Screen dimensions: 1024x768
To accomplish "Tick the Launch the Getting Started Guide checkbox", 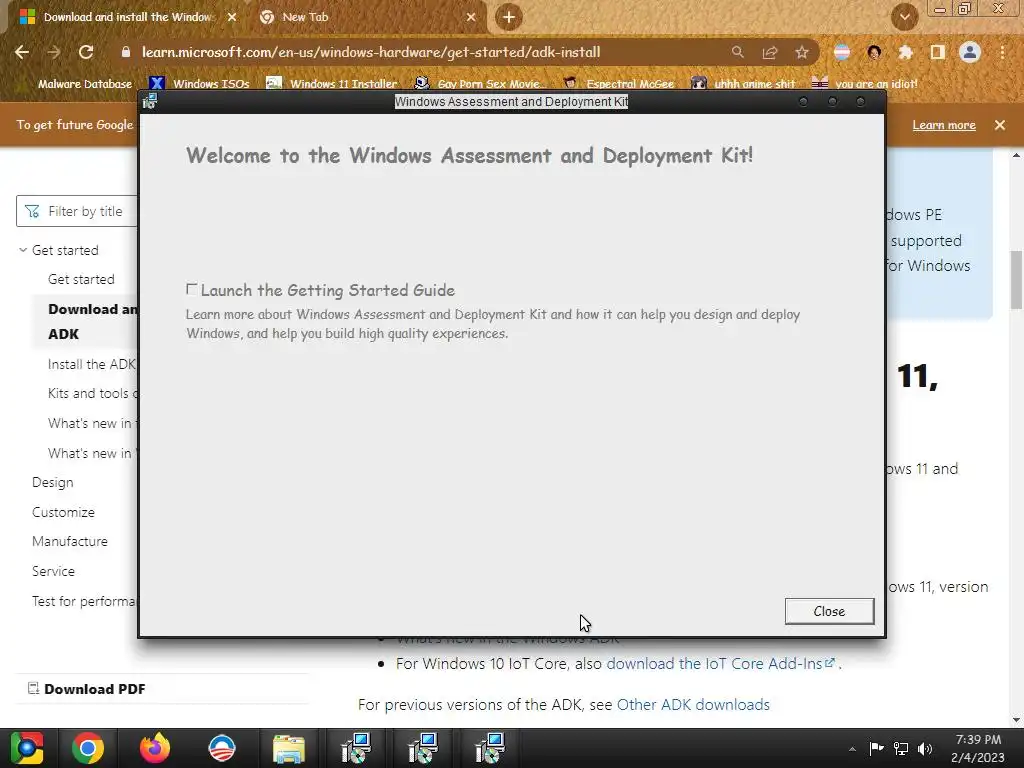I will tap(191, 289).
